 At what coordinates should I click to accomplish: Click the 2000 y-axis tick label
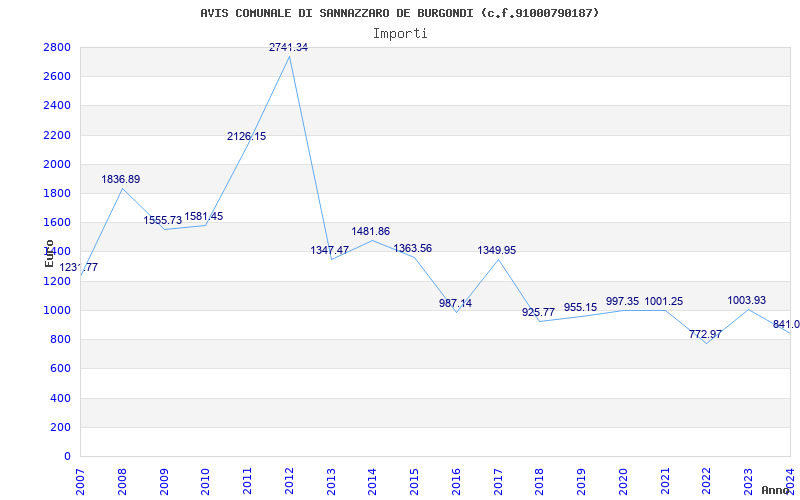point(57,164)
